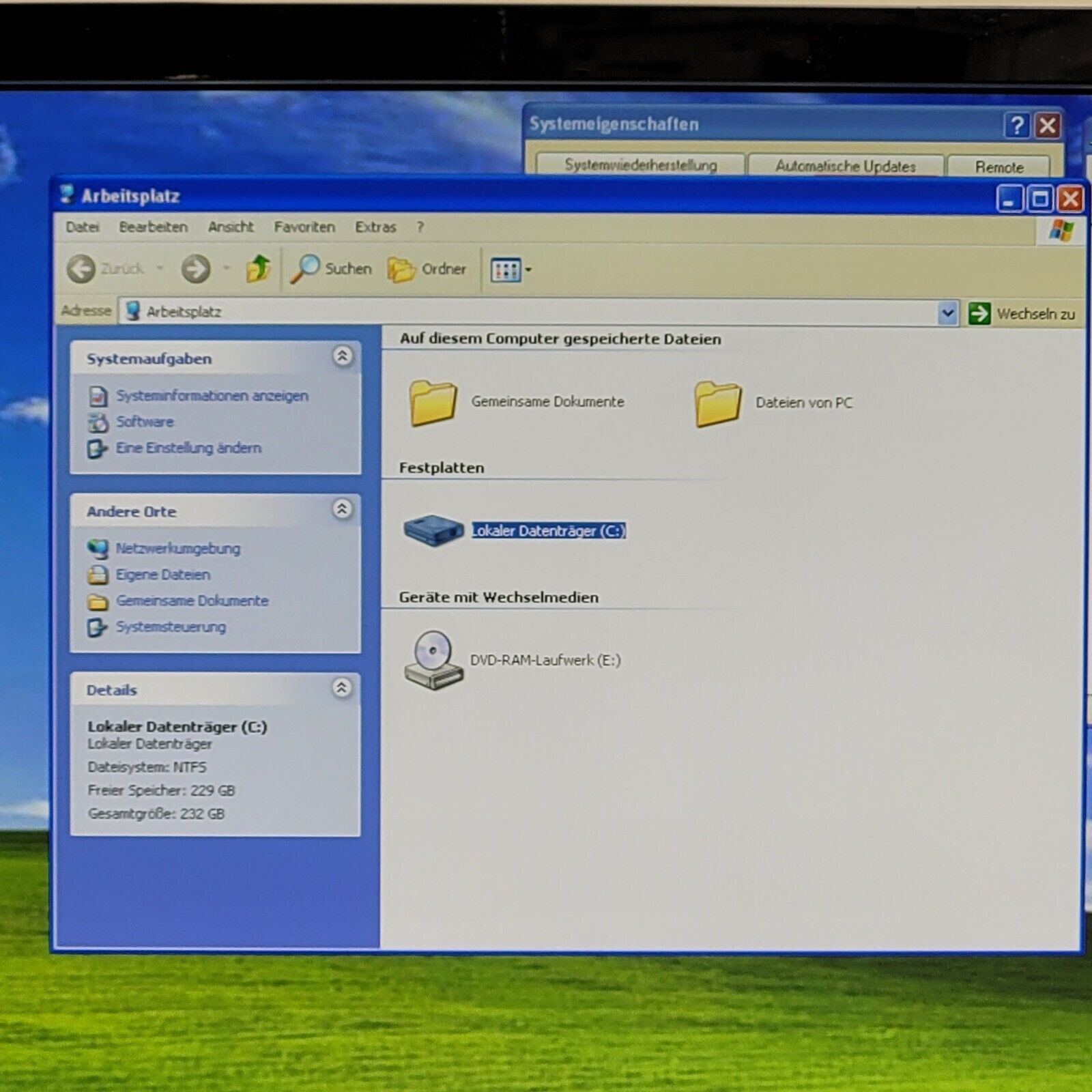Collapse the Details panel
This screenshot has height=1092, width=1092.
coord(342,688)
